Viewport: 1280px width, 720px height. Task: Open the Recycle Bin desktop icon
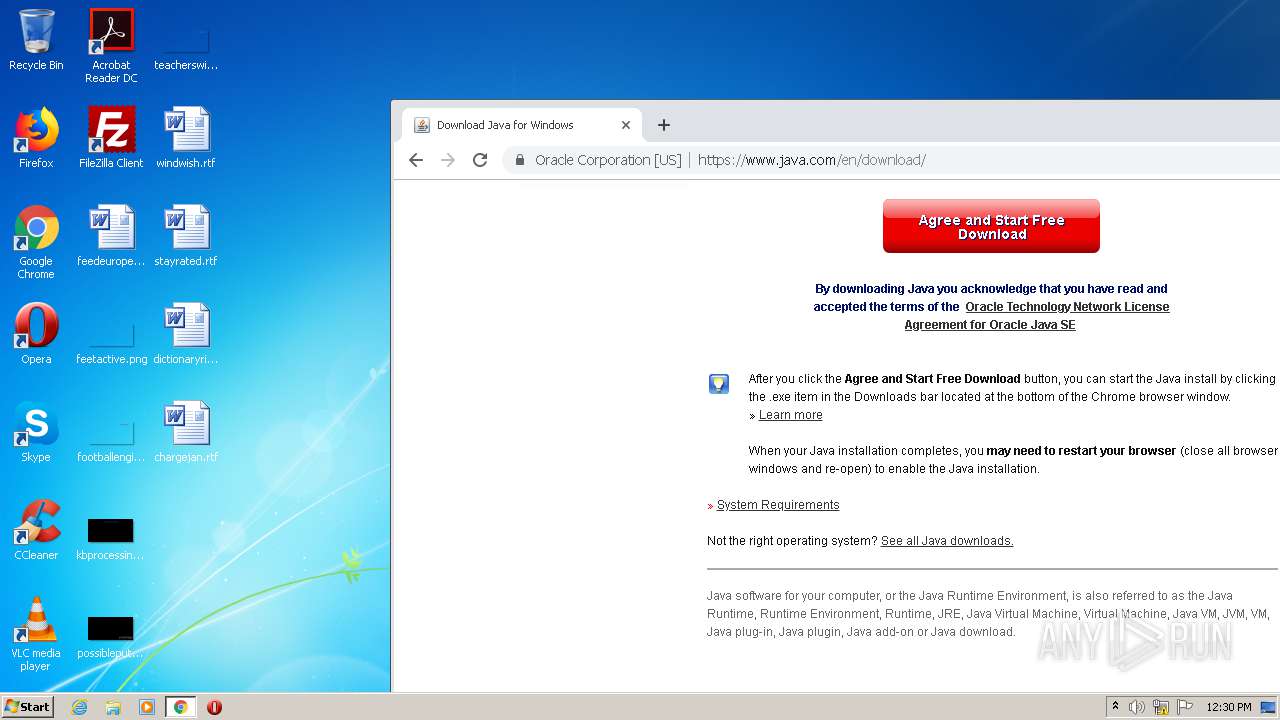(x=36, y=40)
